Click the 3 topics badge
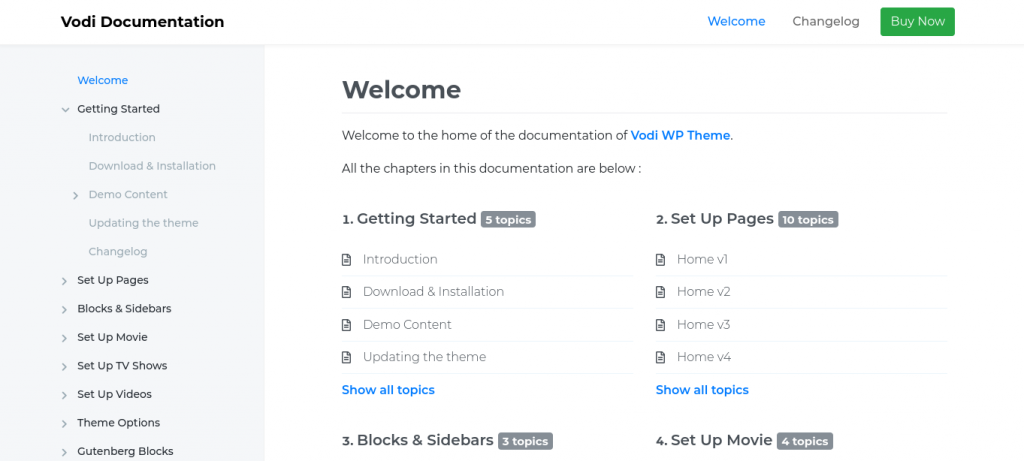 click(525, 441)
